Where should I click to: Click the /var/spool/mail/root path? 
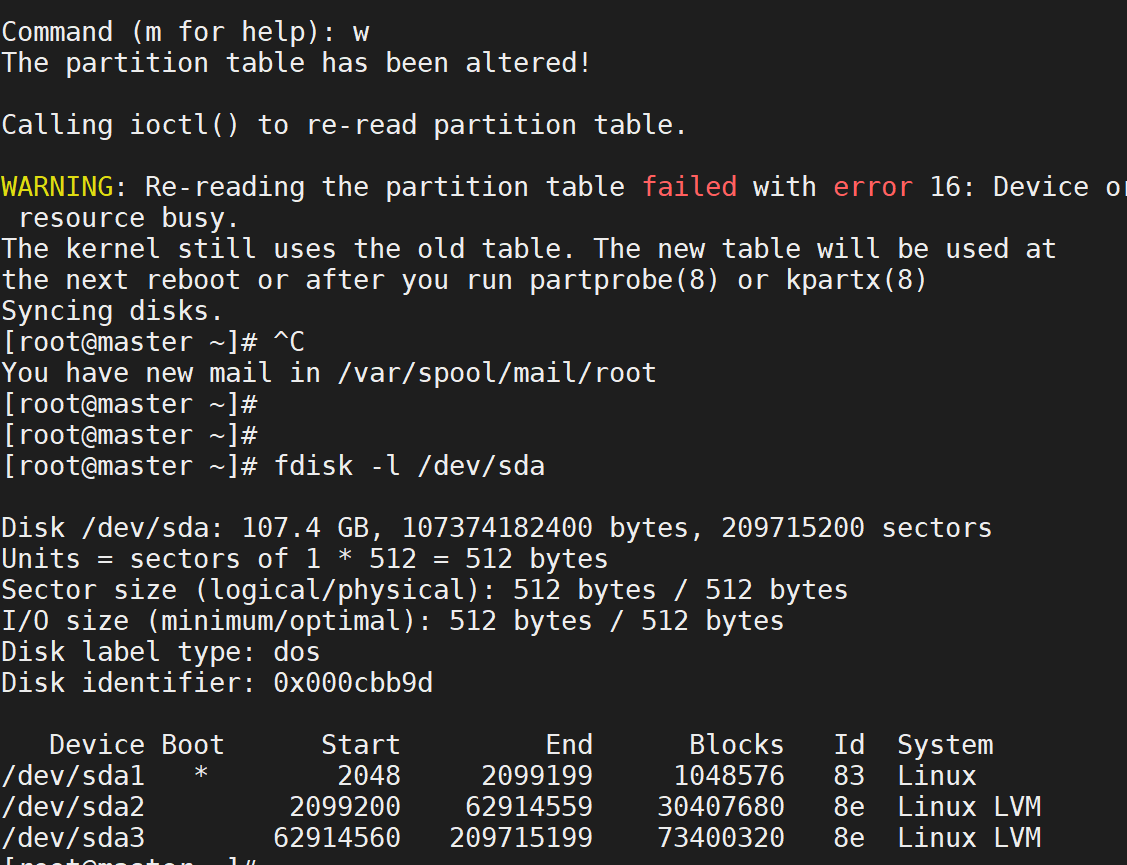point(497,373)
